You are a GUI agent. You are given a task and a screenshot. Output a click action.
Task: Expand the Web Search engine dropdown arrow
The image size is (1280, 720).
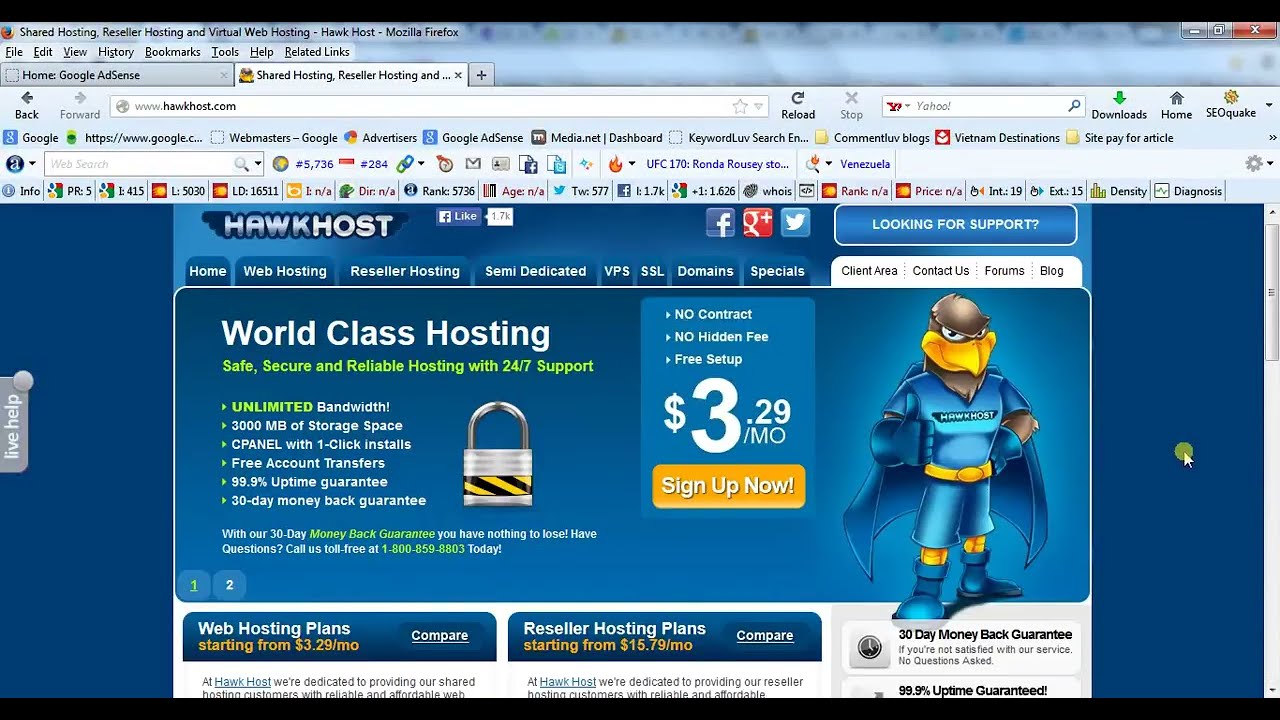(x=257, y=164)
